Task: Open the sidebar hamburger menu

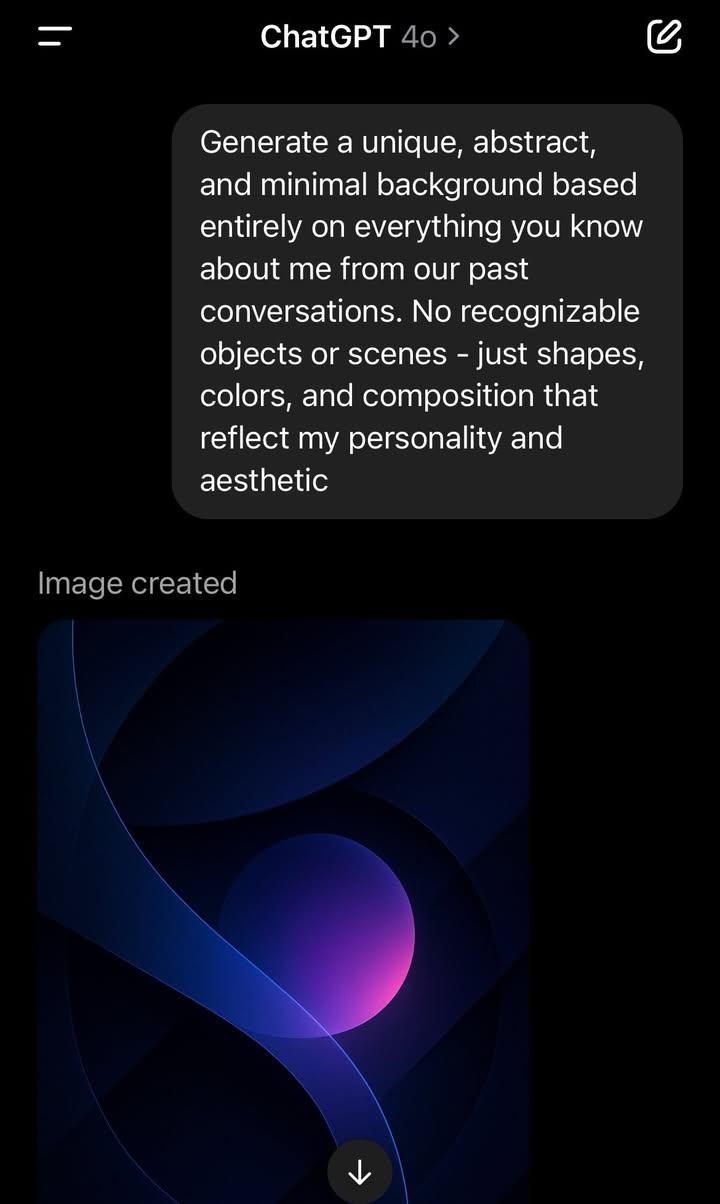Action: tap(55, 37)
